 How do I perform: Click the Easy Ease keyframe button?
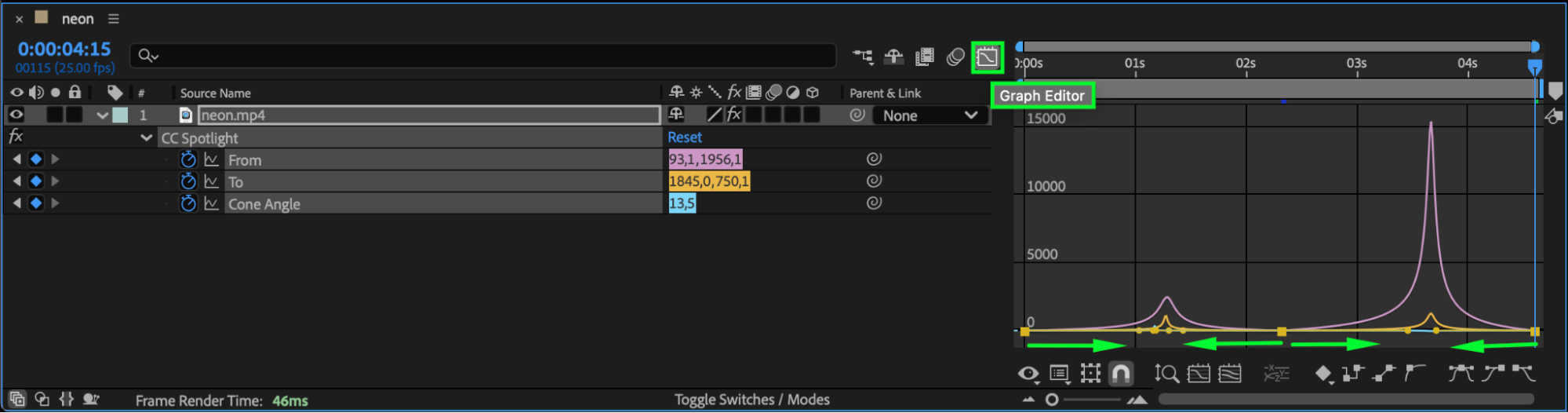[x=1461, y=374]
